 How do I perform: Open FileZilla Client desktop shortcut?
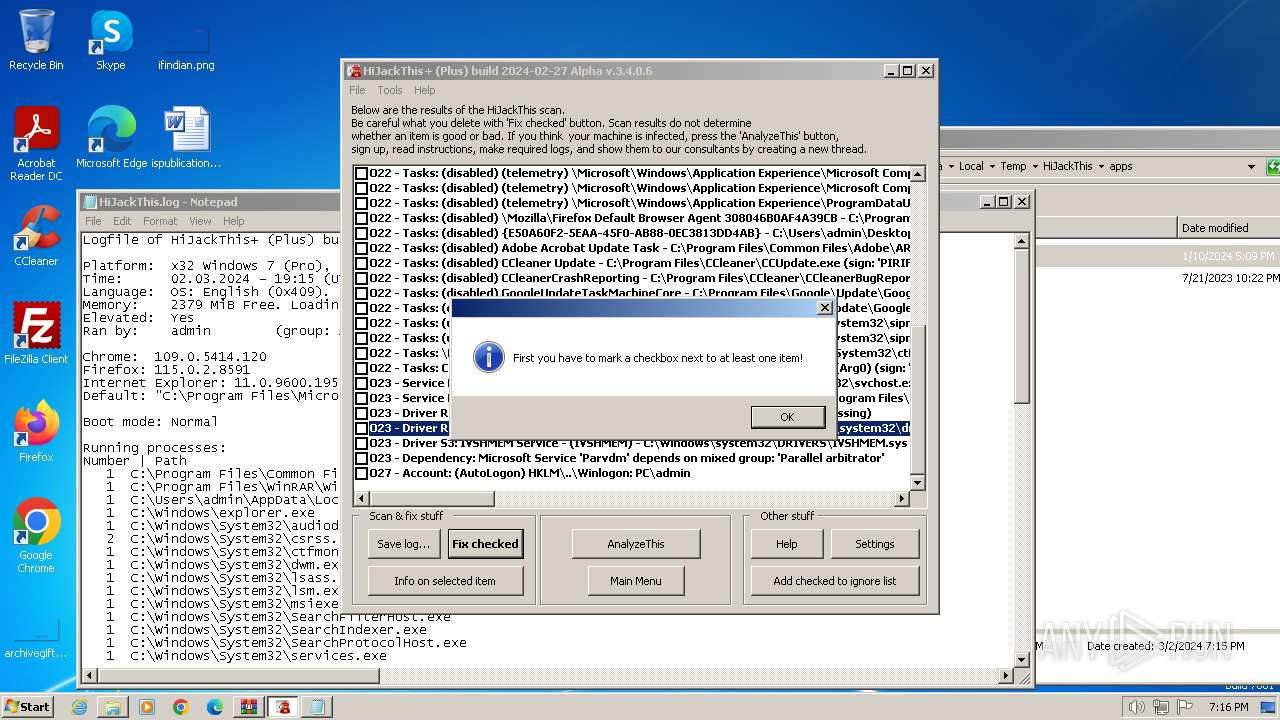36,334
